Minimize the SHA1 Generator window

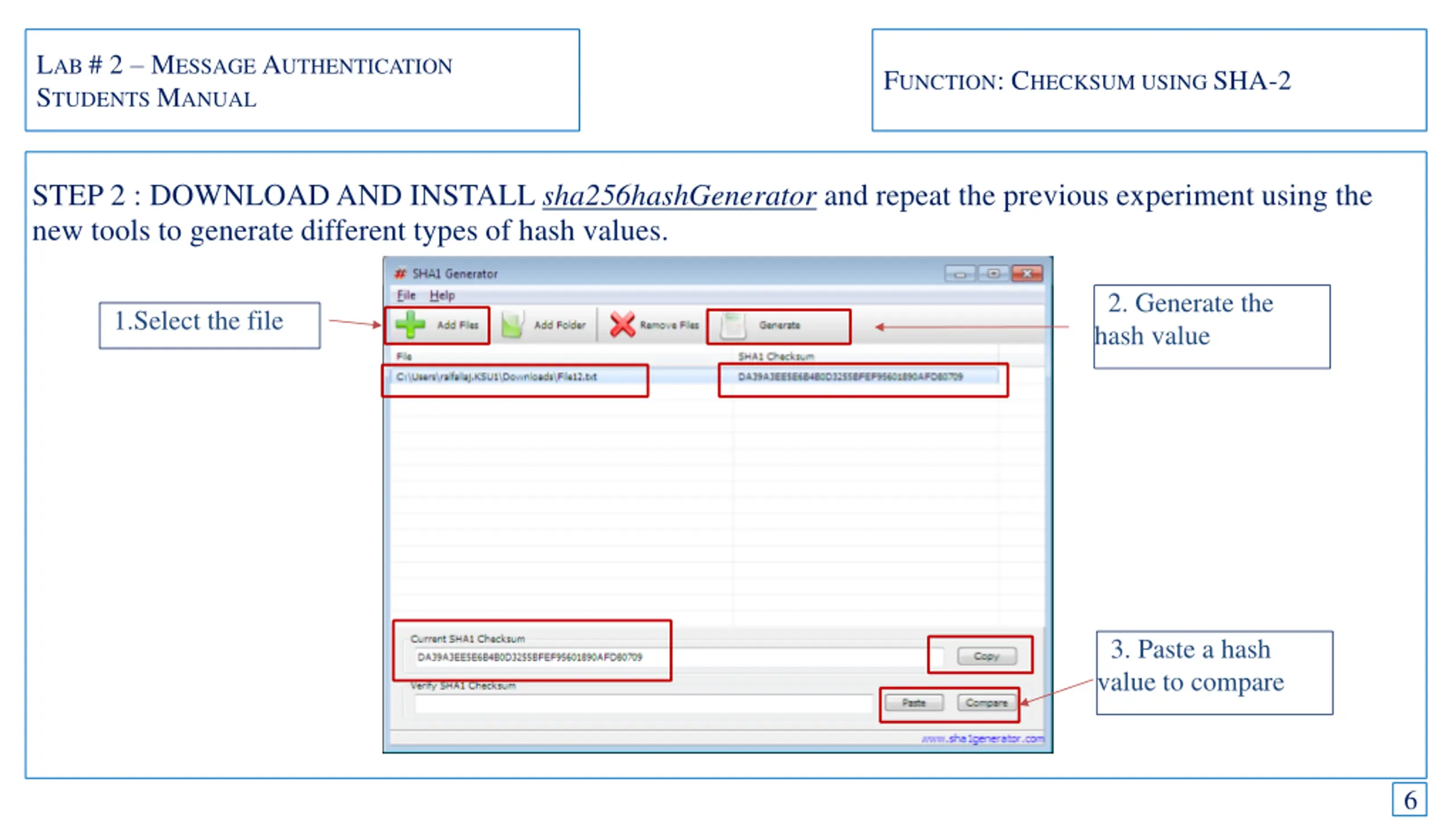click(x=960, y=274)
